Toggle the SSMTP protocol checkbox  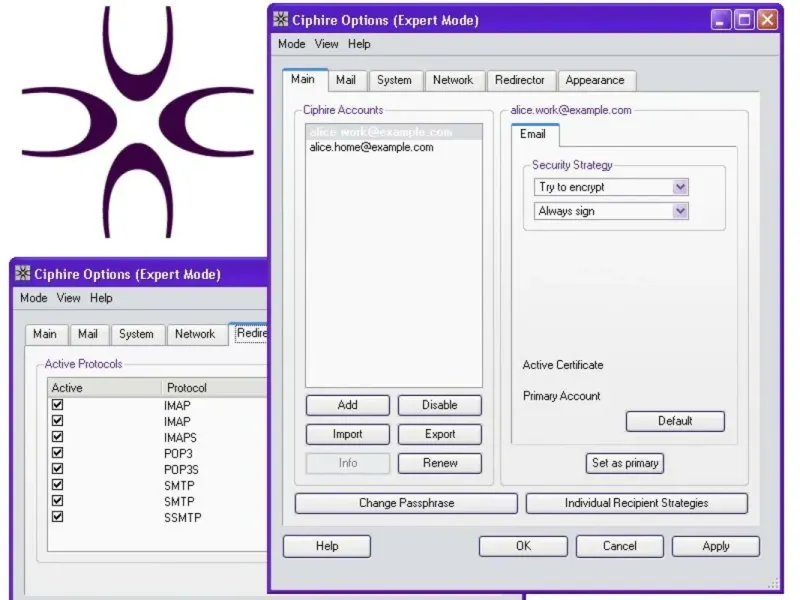click(58, 516)
